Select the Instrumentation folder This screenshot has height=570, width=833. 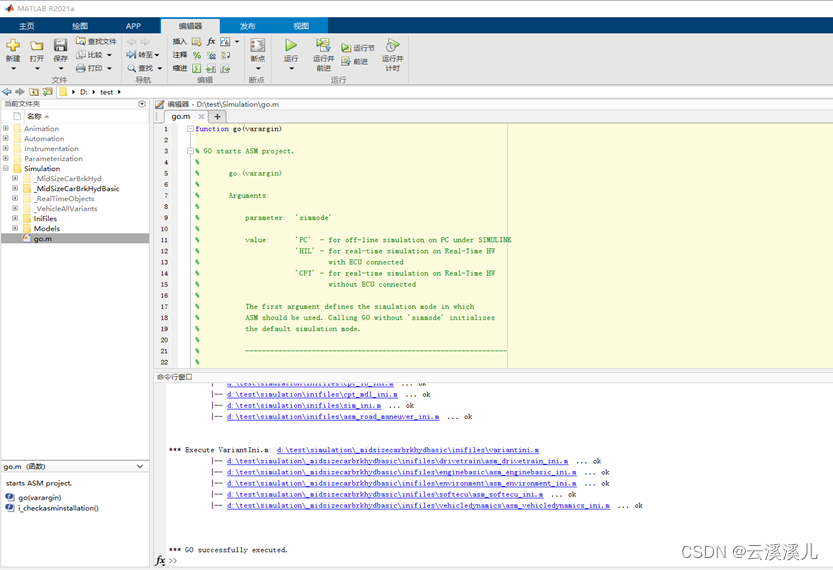point(51,149)
